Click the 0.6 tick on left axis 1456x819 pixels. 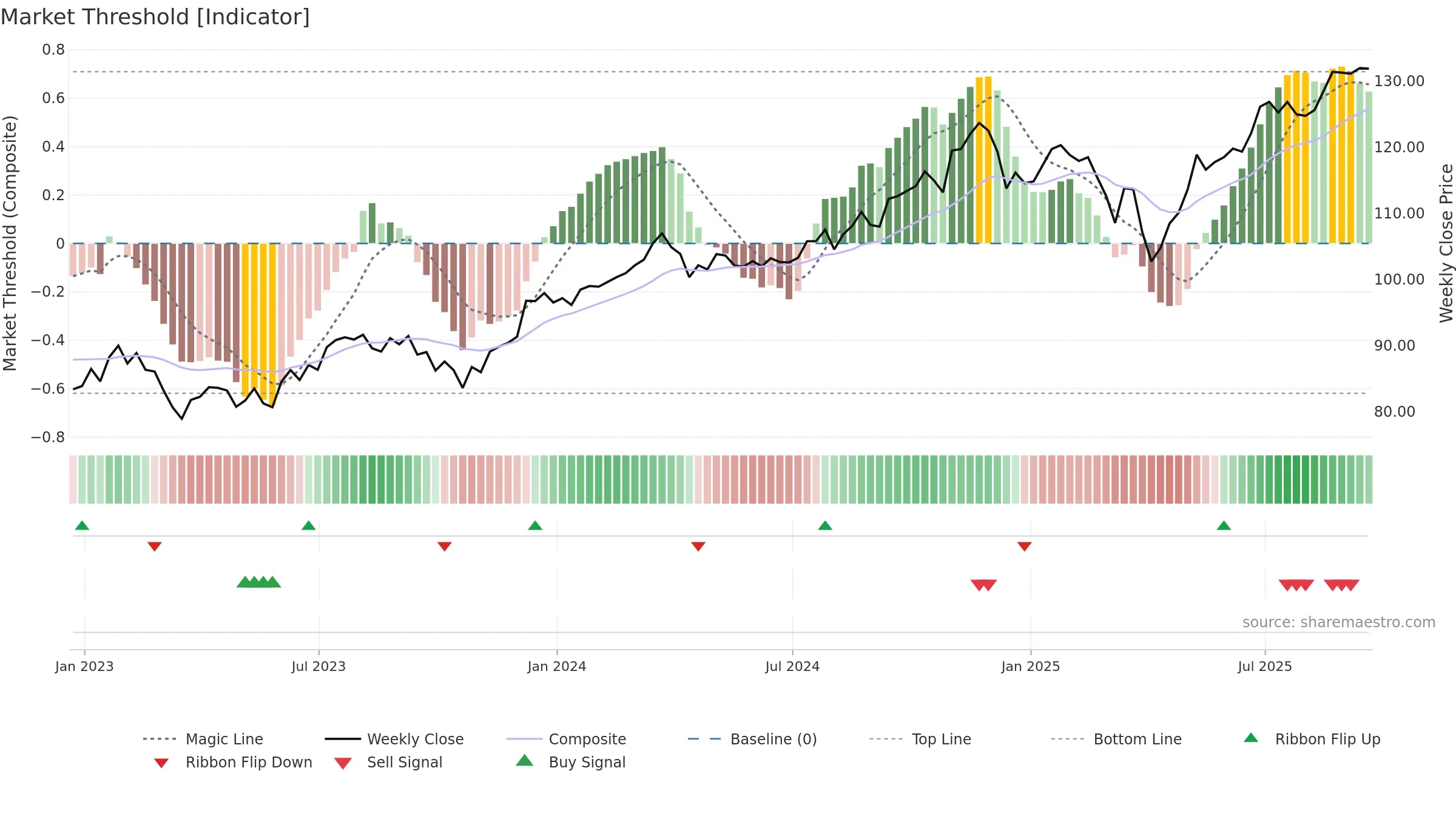[x=53, y=98]
